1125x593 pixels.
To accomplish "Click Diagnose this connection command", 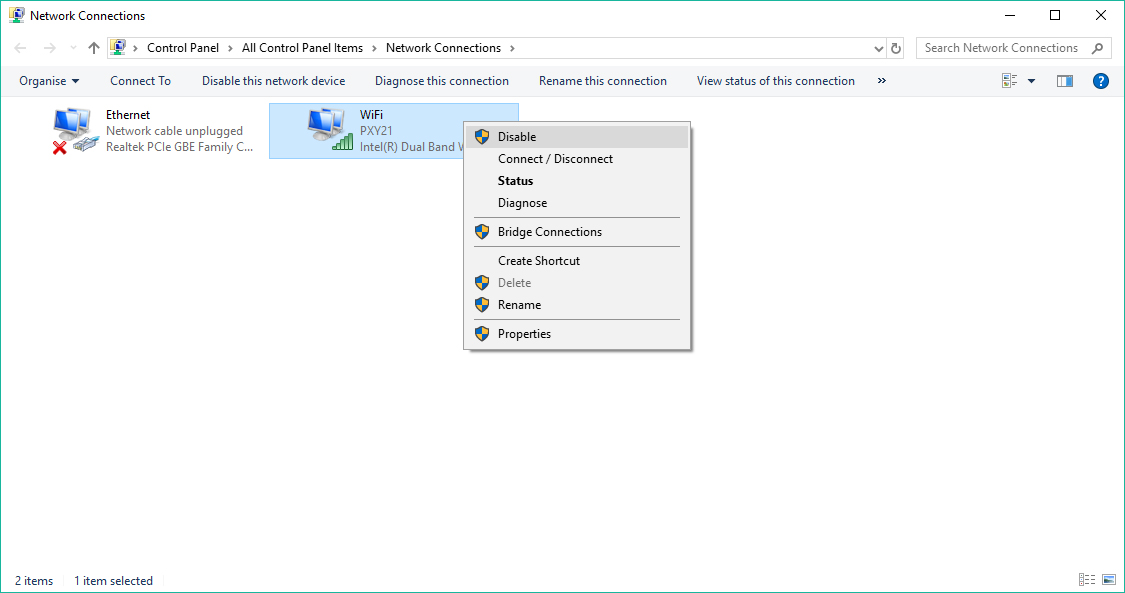I will [x=441, y=80].
